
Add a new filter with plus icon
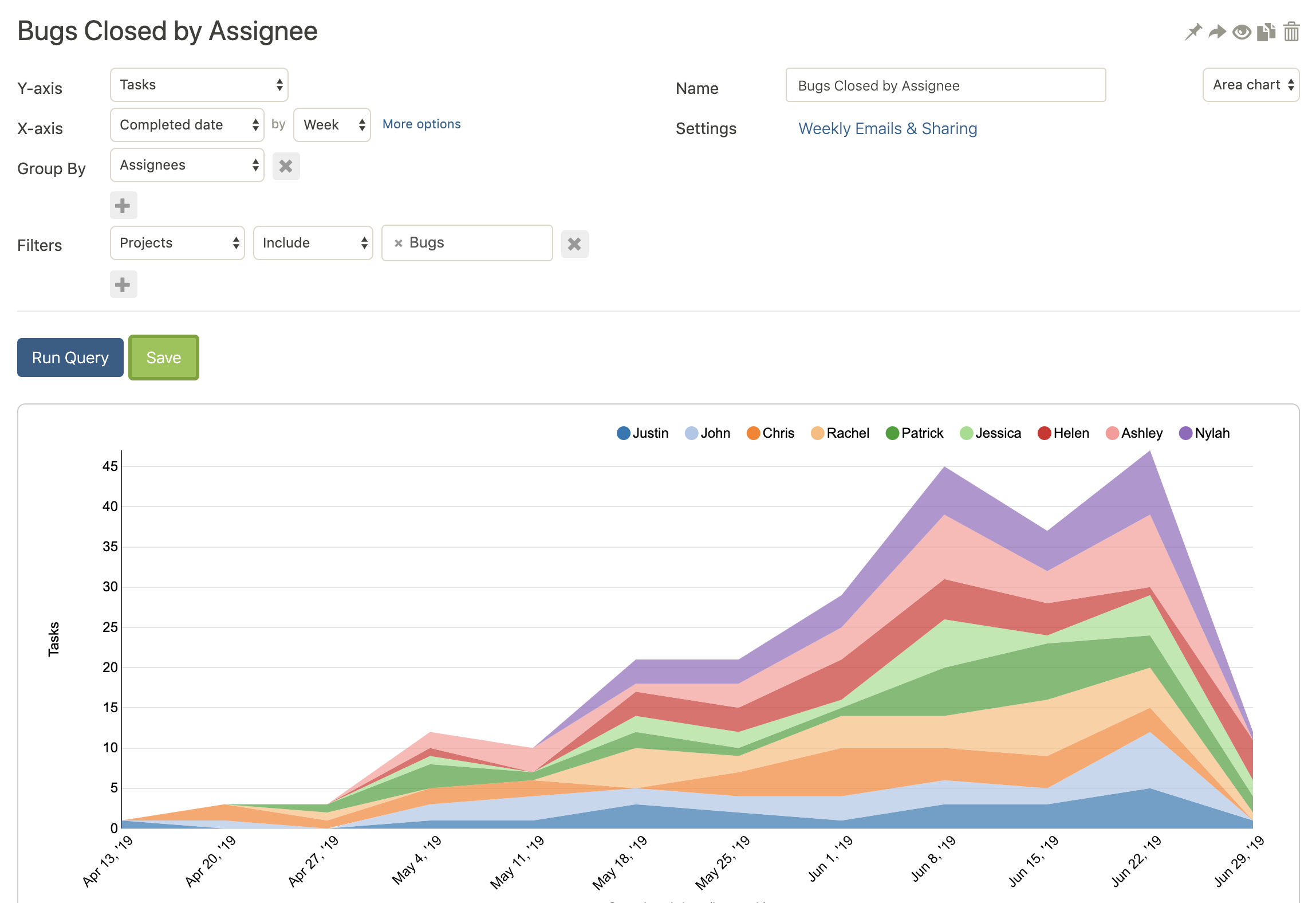(123, 285)
